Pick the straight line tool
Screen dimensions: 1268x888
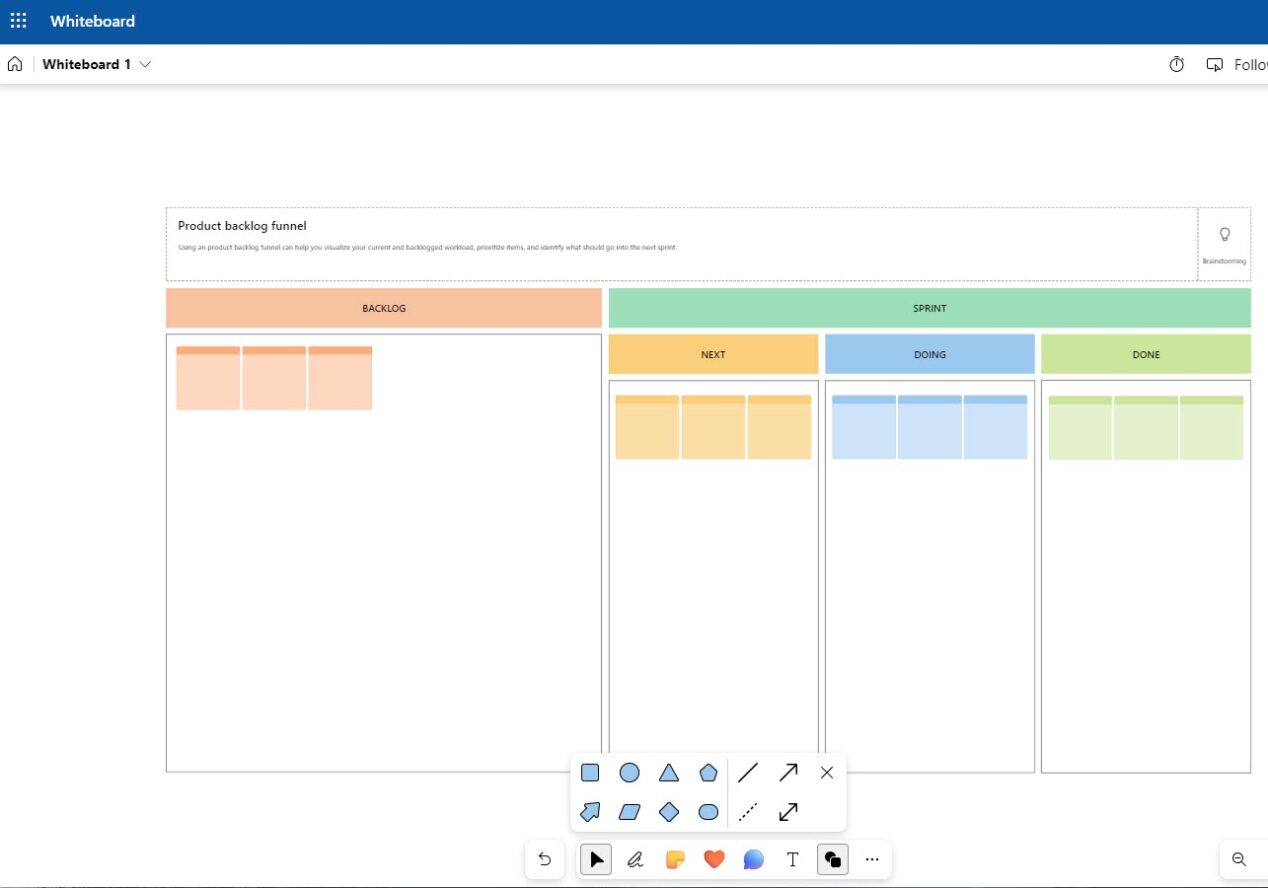click(x=748, y=772)
